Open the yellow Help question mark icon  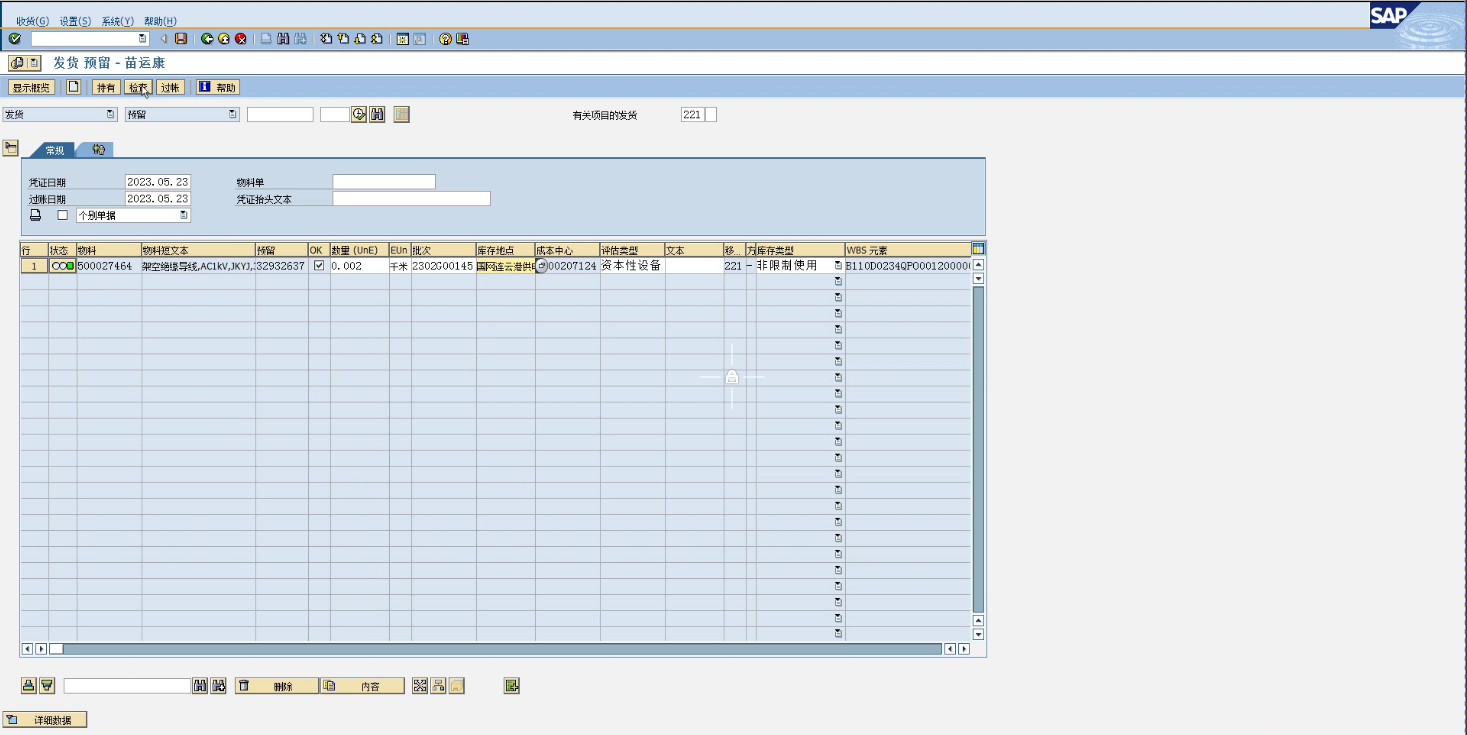(x=445, y=39)
